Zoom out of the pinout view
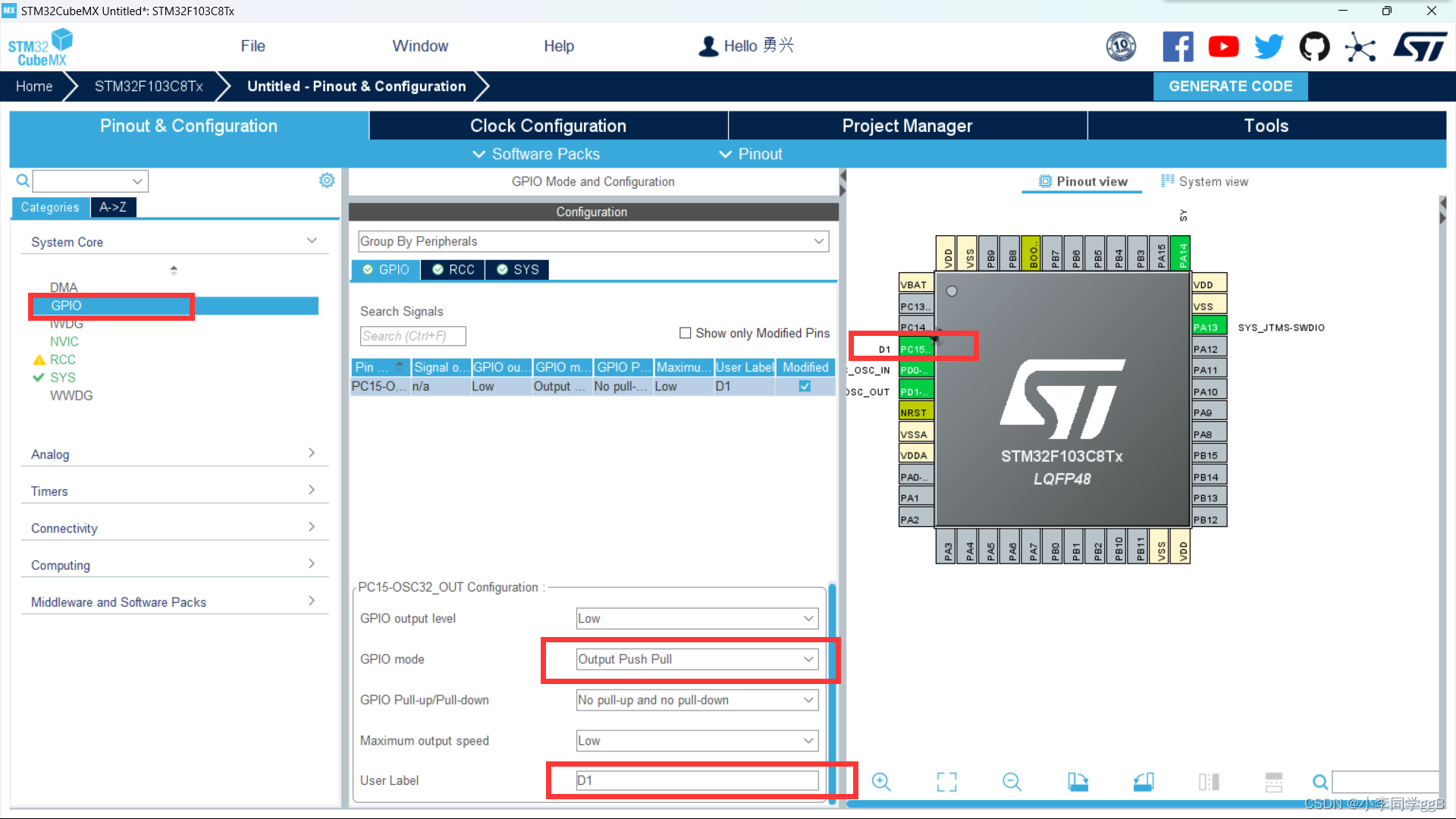Screen dimensions: 1456x819 1012,782
